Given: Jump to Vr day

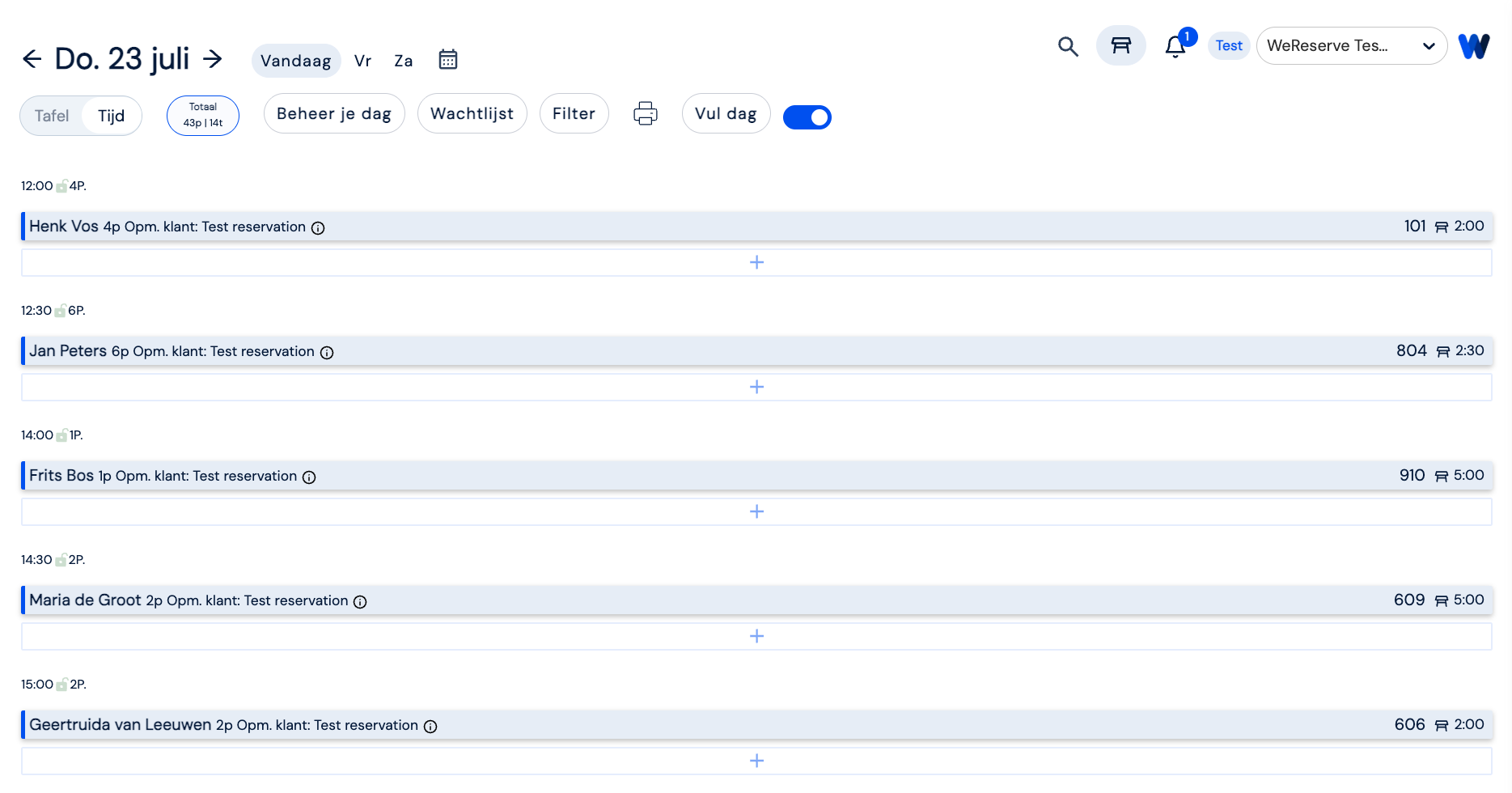Looking at the screenshot, I should click(x=362, y=61).
